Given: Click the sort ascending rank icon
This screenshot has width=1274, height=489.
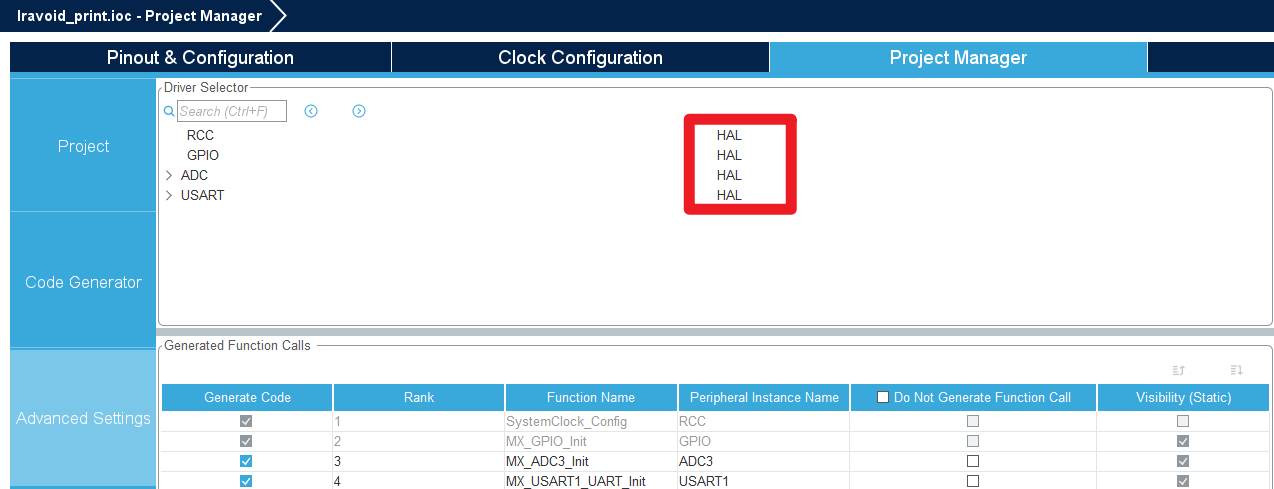Looking at the screenshot, I should point(1178,370).
